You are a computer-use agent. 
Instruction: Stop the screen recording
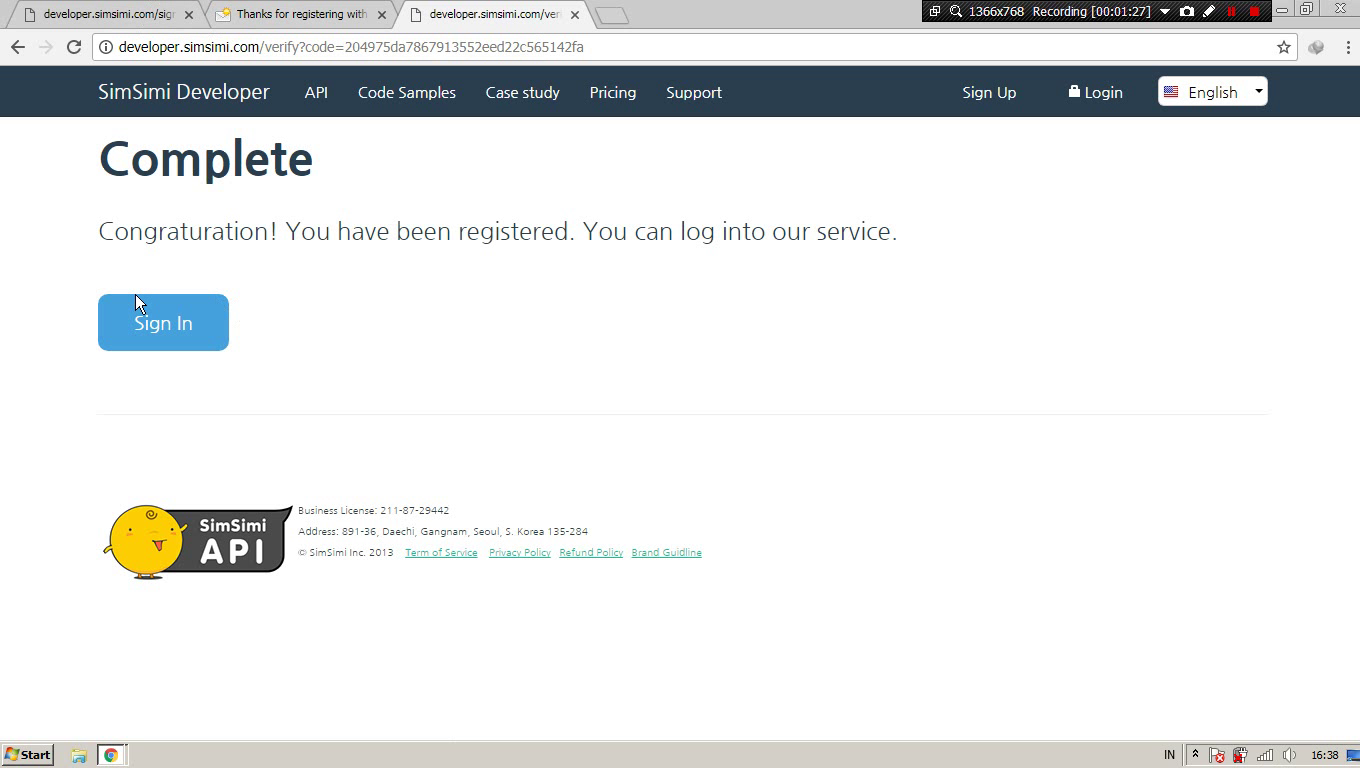pos(1254,11)
